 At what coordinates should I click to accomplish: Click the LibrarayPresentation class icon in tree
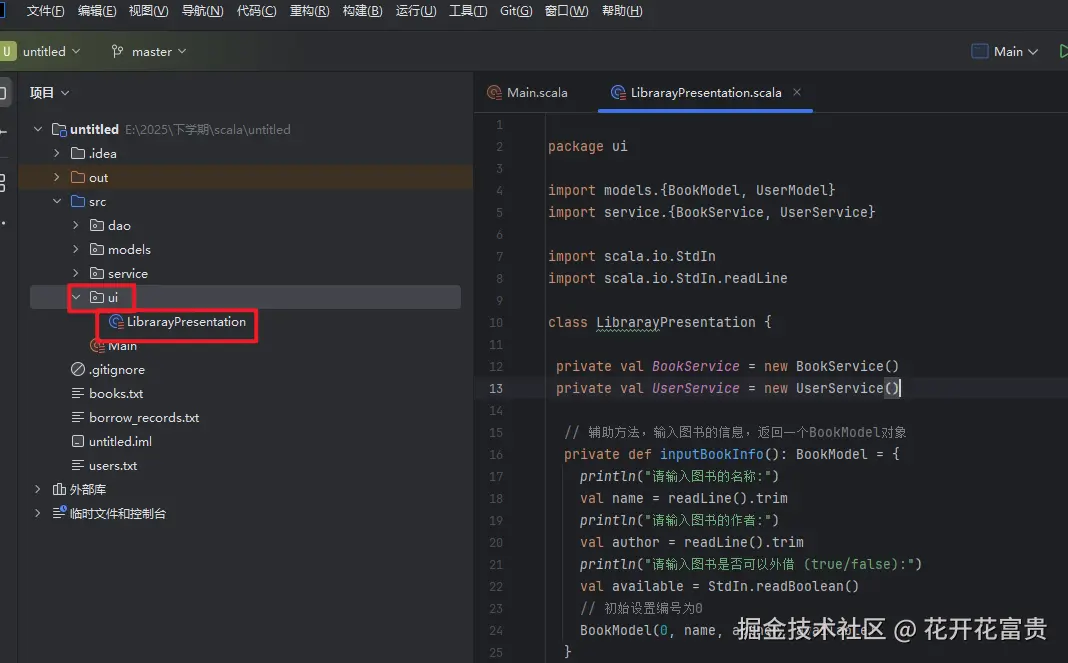(116, 322)
